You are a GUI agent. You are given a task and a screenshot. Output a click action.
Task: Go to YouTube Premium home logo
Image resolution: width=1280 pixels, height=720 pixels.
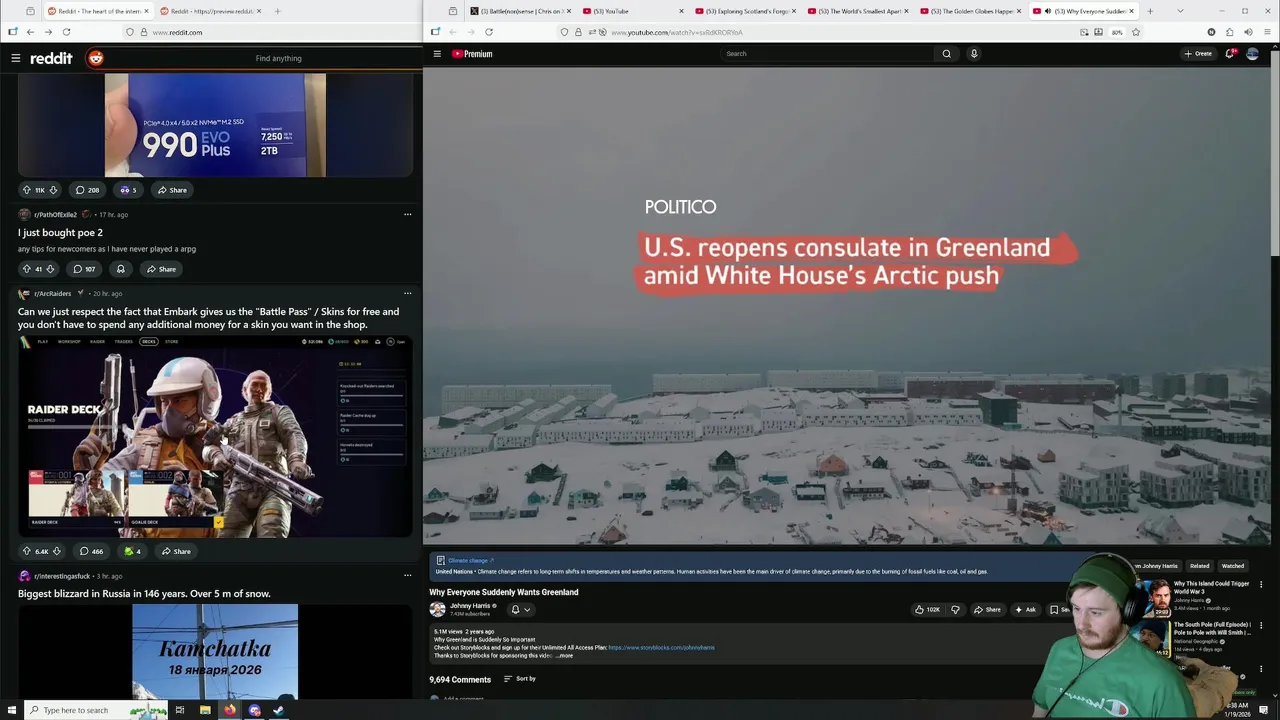(x=472, y=54)
